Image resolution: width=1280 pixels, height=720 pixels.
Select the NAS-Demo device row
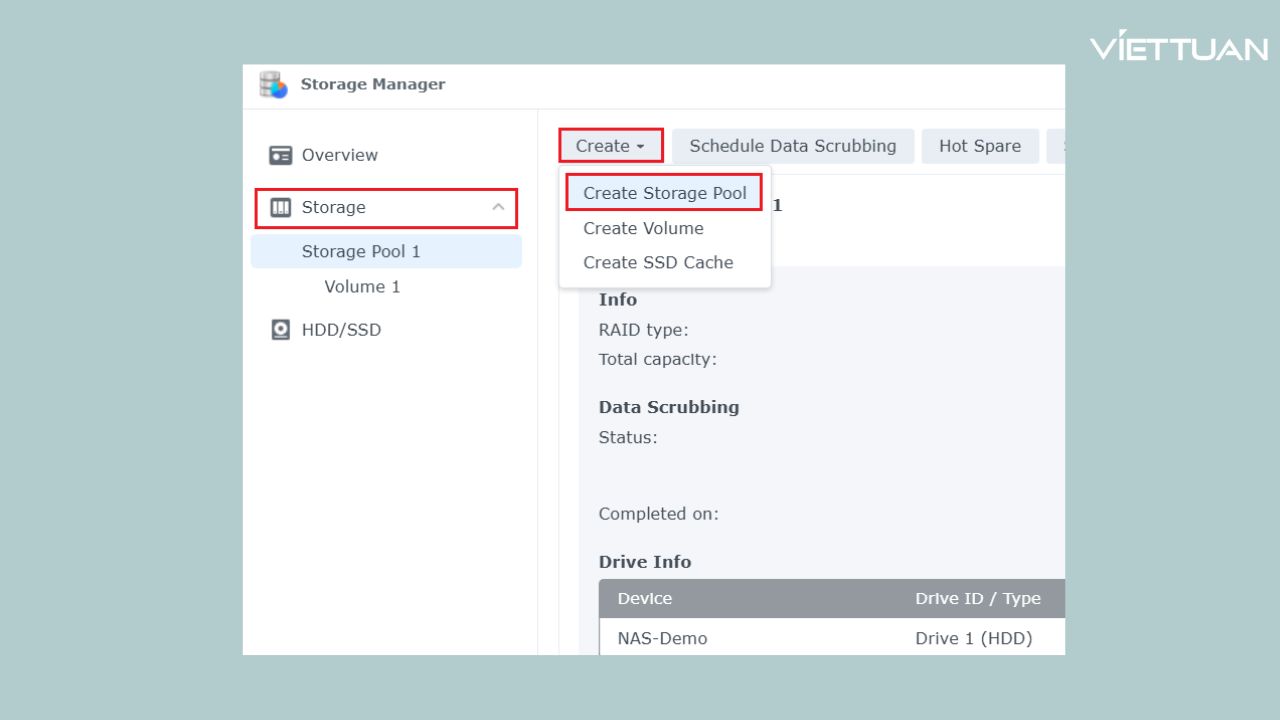[x=662, y=638]
